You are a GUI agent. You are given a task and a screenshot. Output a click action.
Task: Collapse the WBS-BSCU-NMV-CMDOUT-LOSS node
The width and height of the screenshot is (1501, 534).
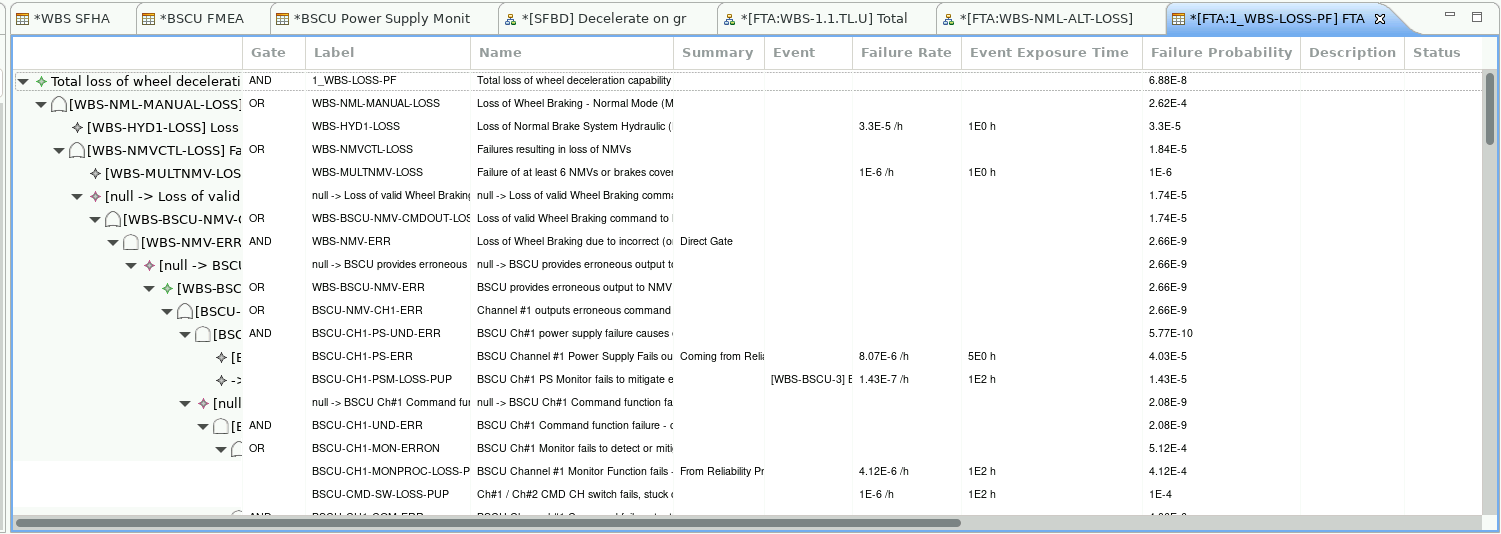(95, 220)
